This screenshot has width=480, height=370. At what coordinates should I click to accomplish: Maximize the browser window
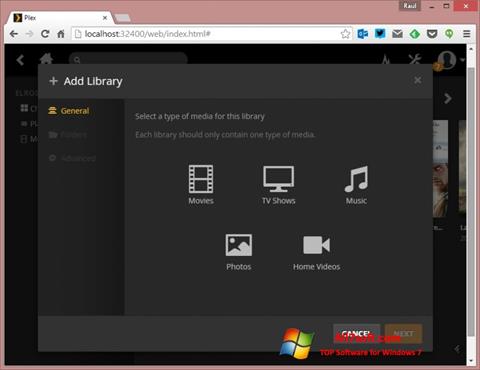pyautogui.click(x=446, y=6)
